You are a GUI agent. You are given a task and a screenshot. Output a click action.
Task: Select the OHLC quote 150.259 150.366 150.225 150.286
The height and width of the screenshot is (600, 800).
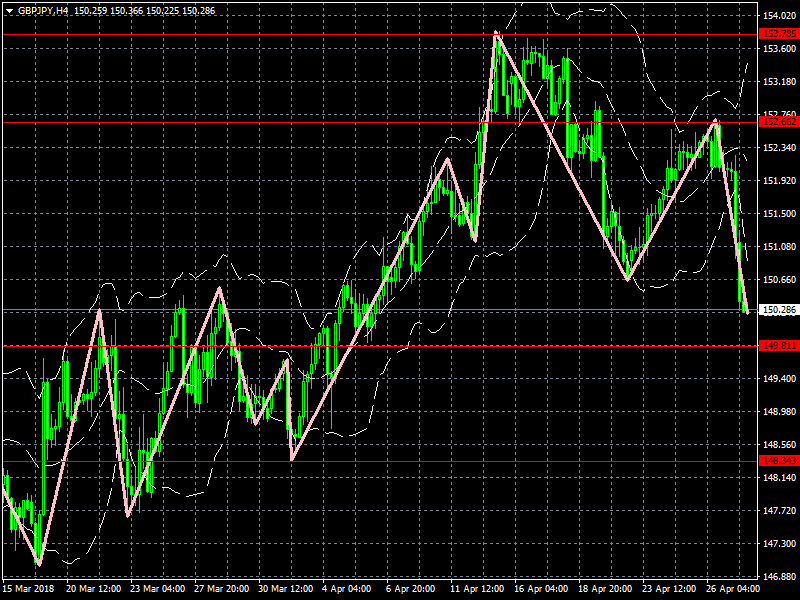point(145,11)
